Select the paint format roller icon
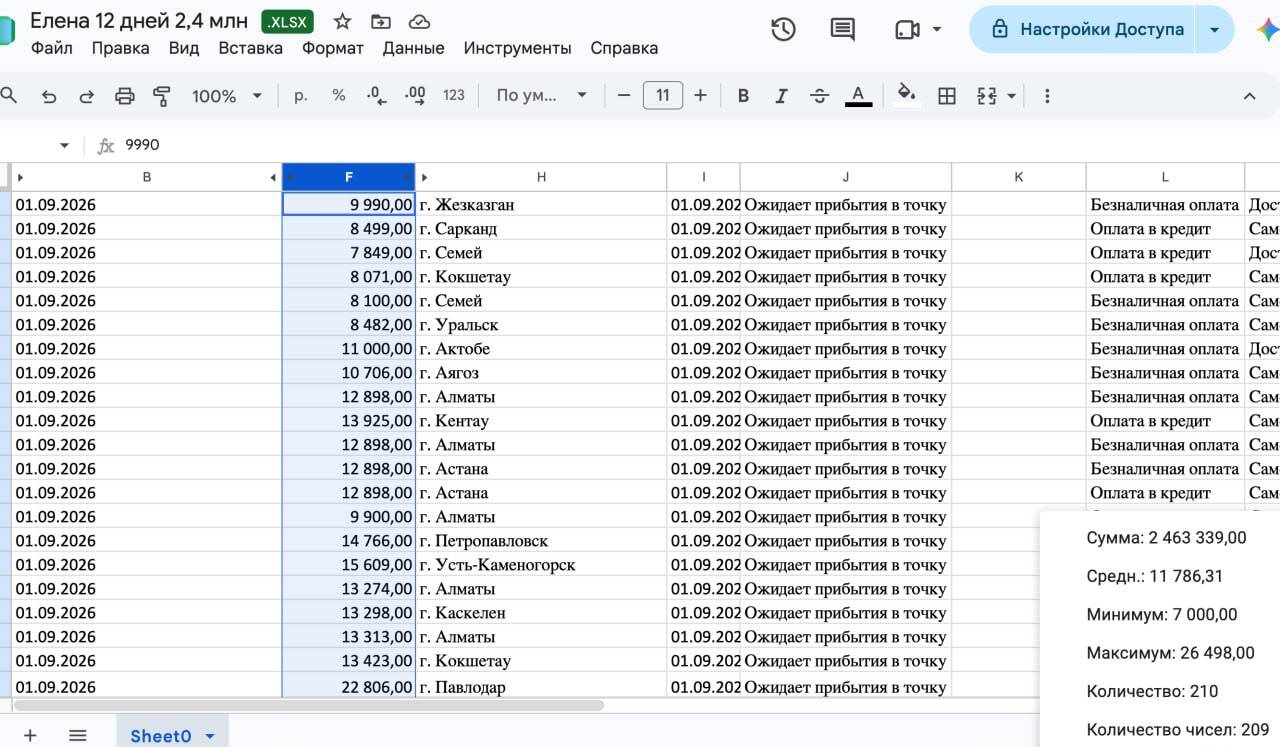This screenshot has width=1280, height=747. pos(161,96)
